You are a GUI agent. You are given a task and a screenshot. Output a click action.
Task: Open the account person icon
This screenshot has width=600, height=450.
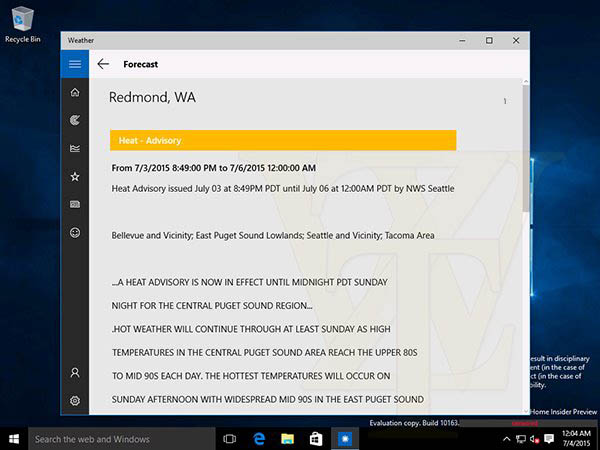click(x=75, y=372)
